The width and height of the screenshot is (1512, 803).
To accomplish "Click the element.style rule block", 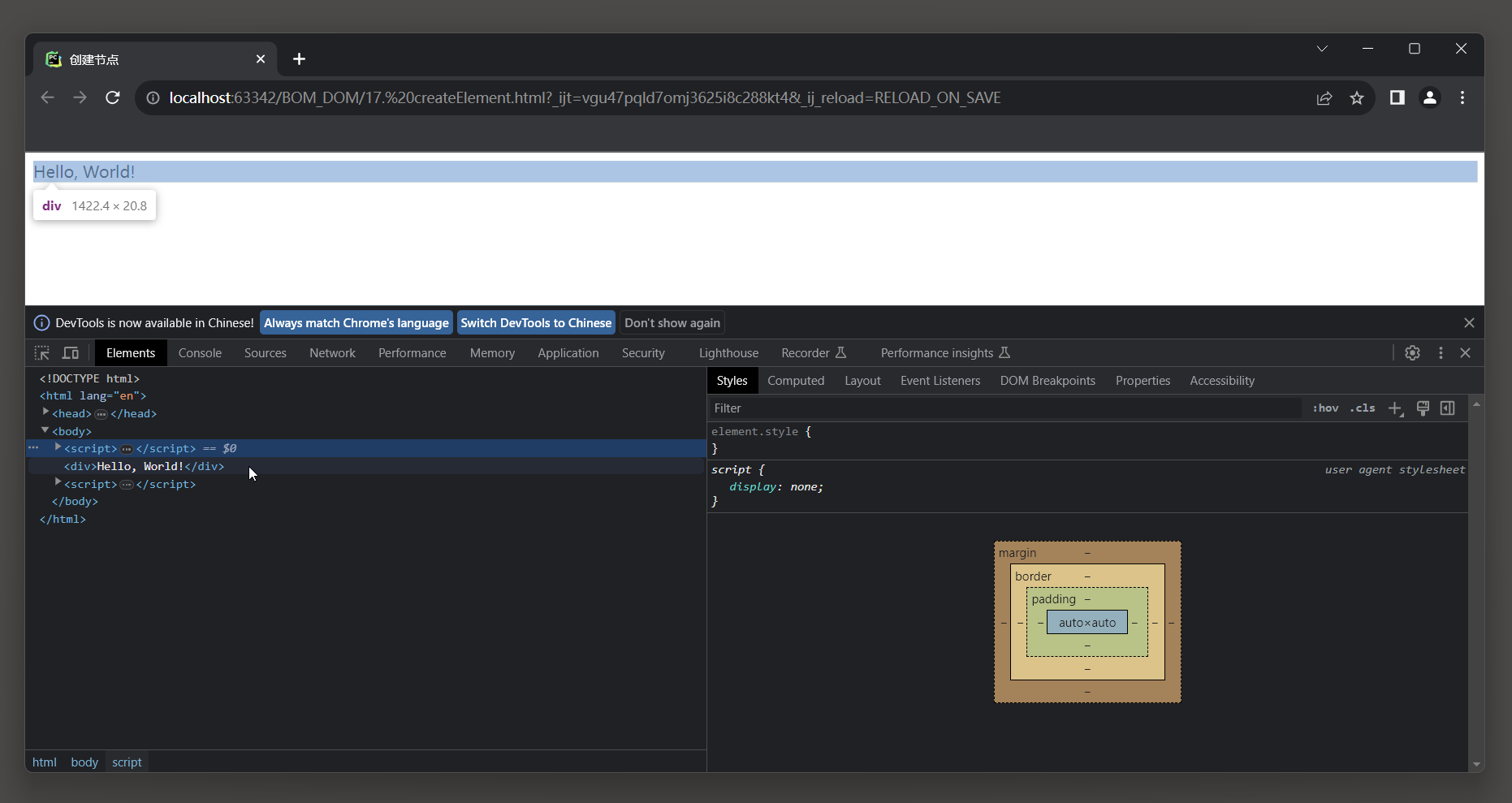I will click(1088, 440).
